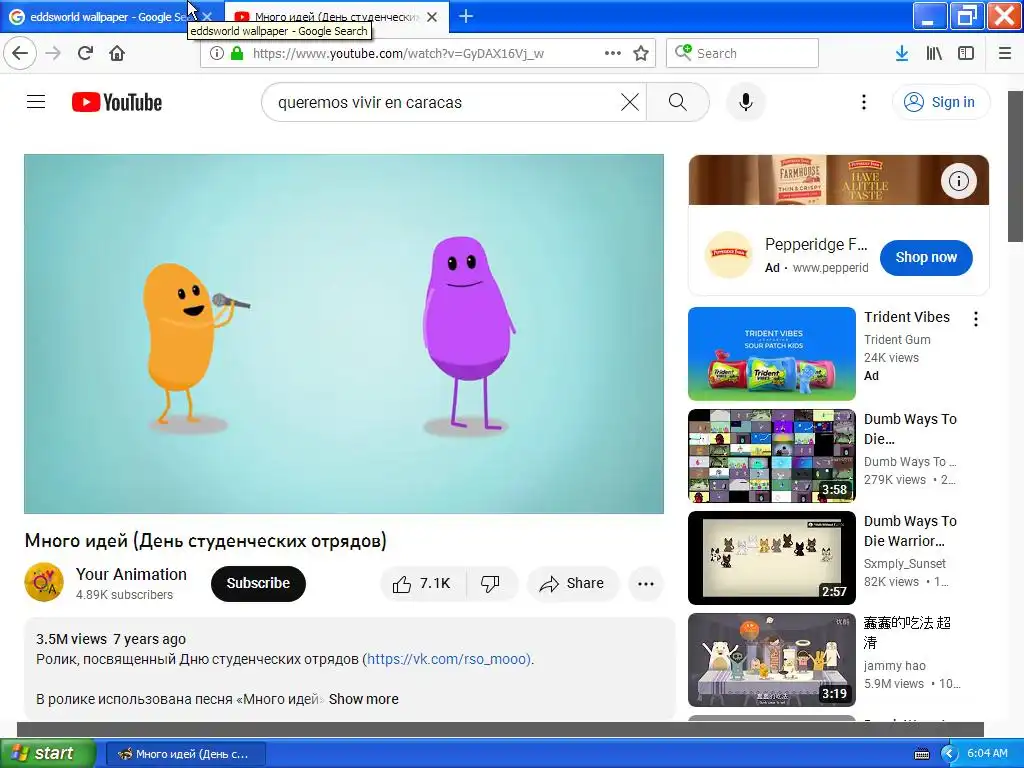This screenshot has width=1024, height=768.
Task: Click Your Animation channel avatar
Action: (44, 582)
